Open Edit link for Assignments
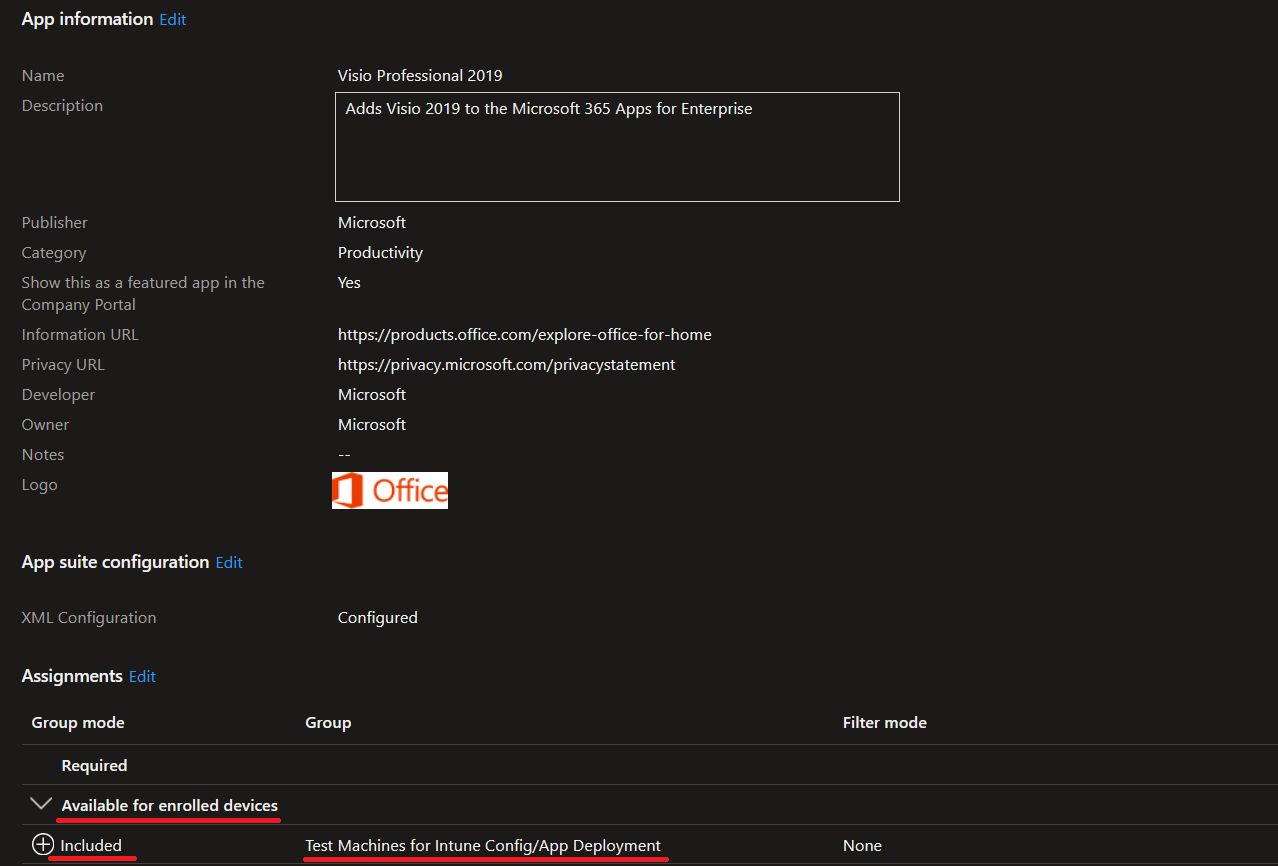 pyautogui.click(x=142, y=677)
